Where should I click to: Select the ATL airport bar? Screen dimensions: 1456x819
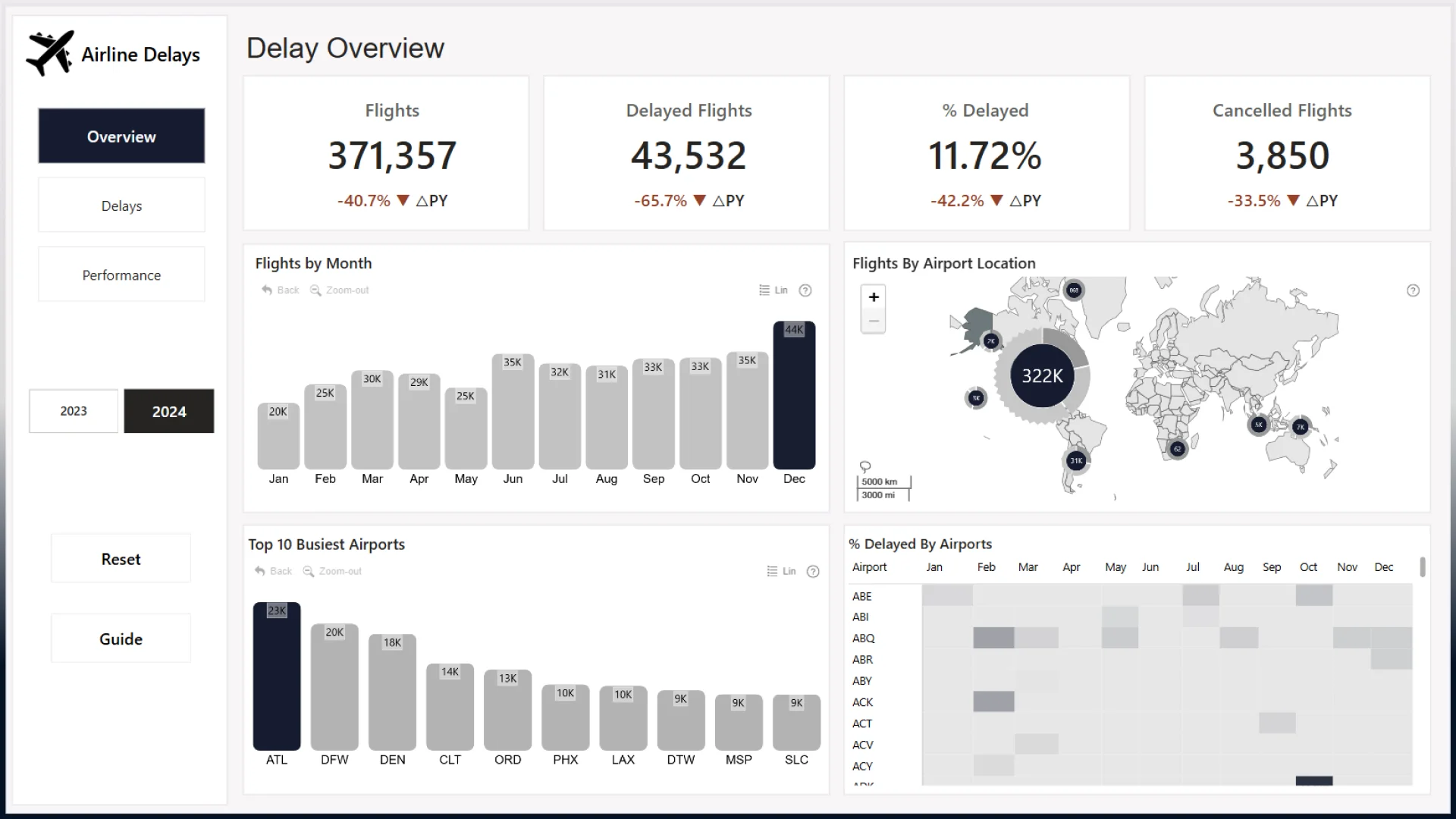pos(277,676)
